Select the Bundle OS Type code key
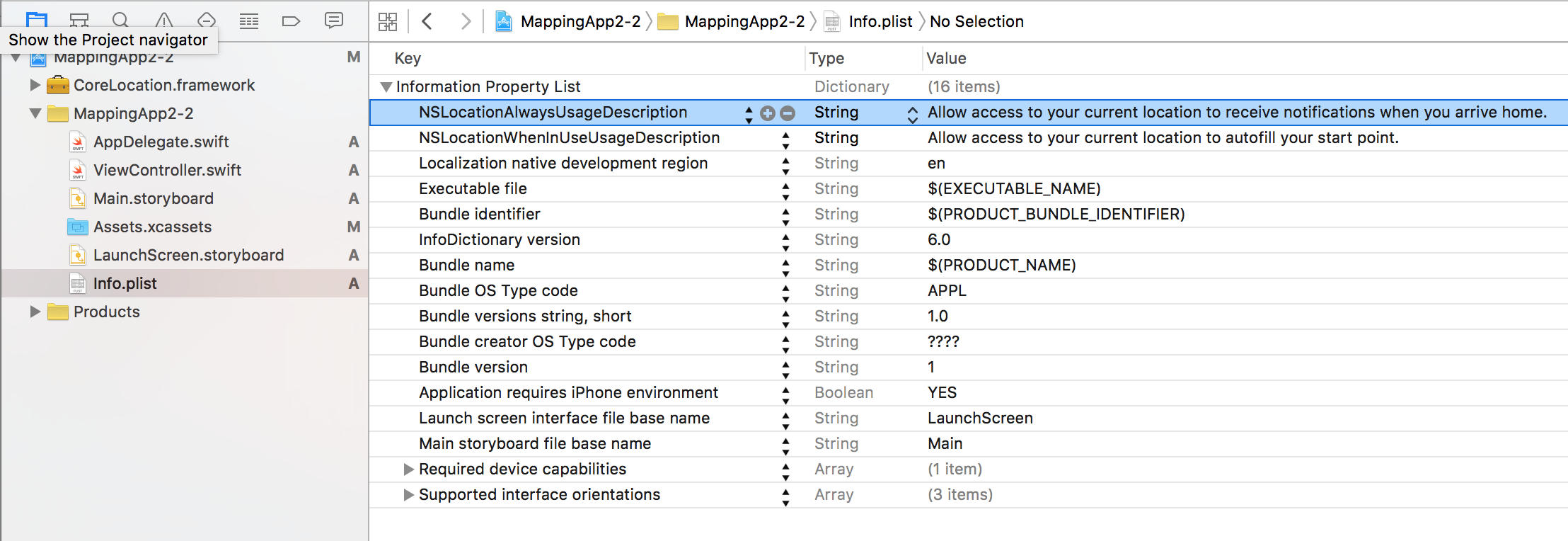 point(498,290)
